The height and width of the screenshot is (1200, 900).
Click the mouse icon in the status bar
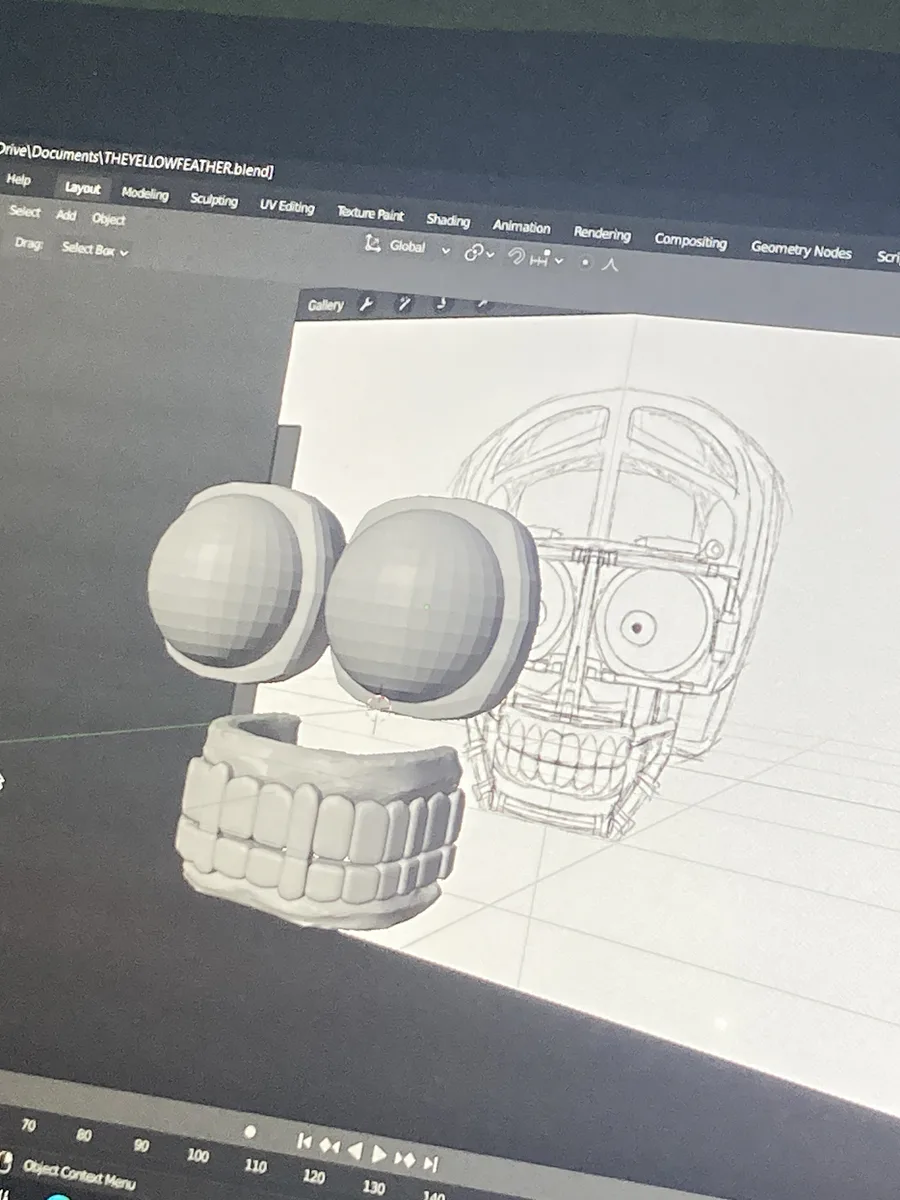click(x=6, y=1162)
